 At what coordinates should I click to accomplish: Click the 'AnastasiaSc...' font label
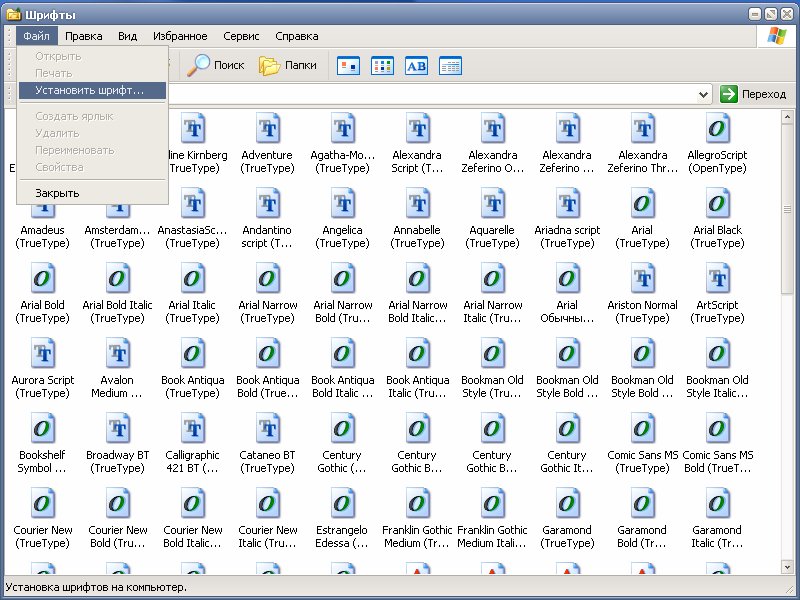(192, 237)
